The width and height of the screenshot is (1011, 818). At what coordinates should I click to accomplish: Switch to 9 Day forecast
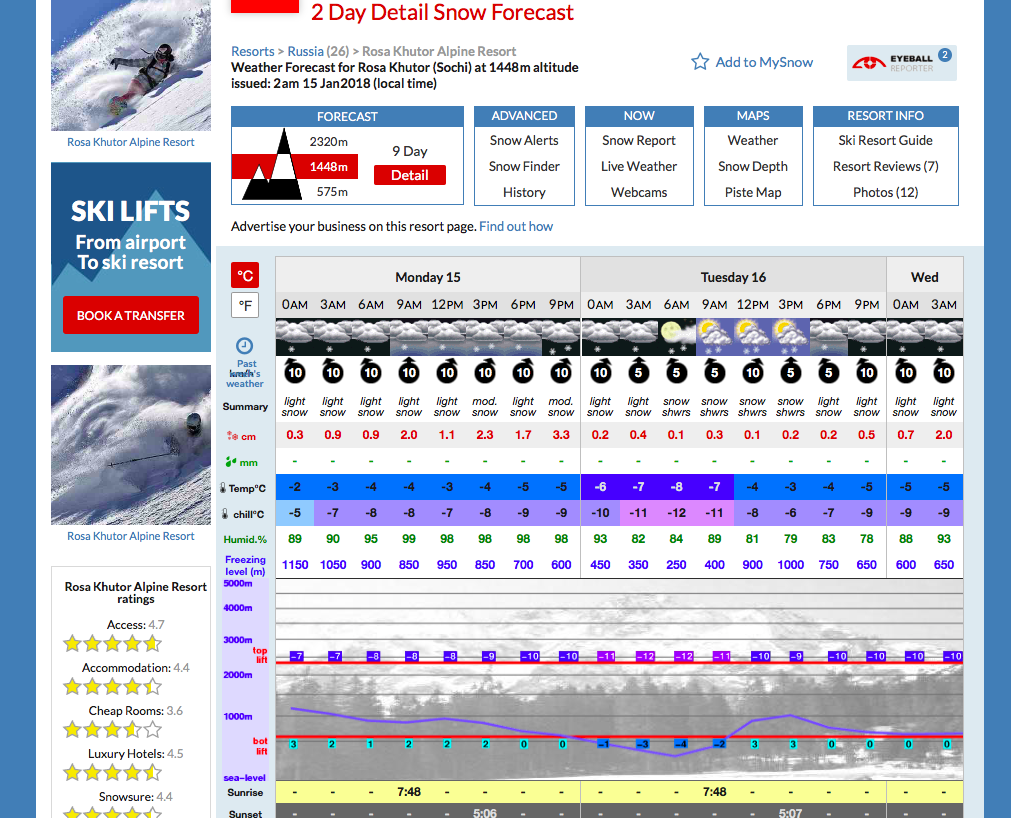tap(410, 151)
